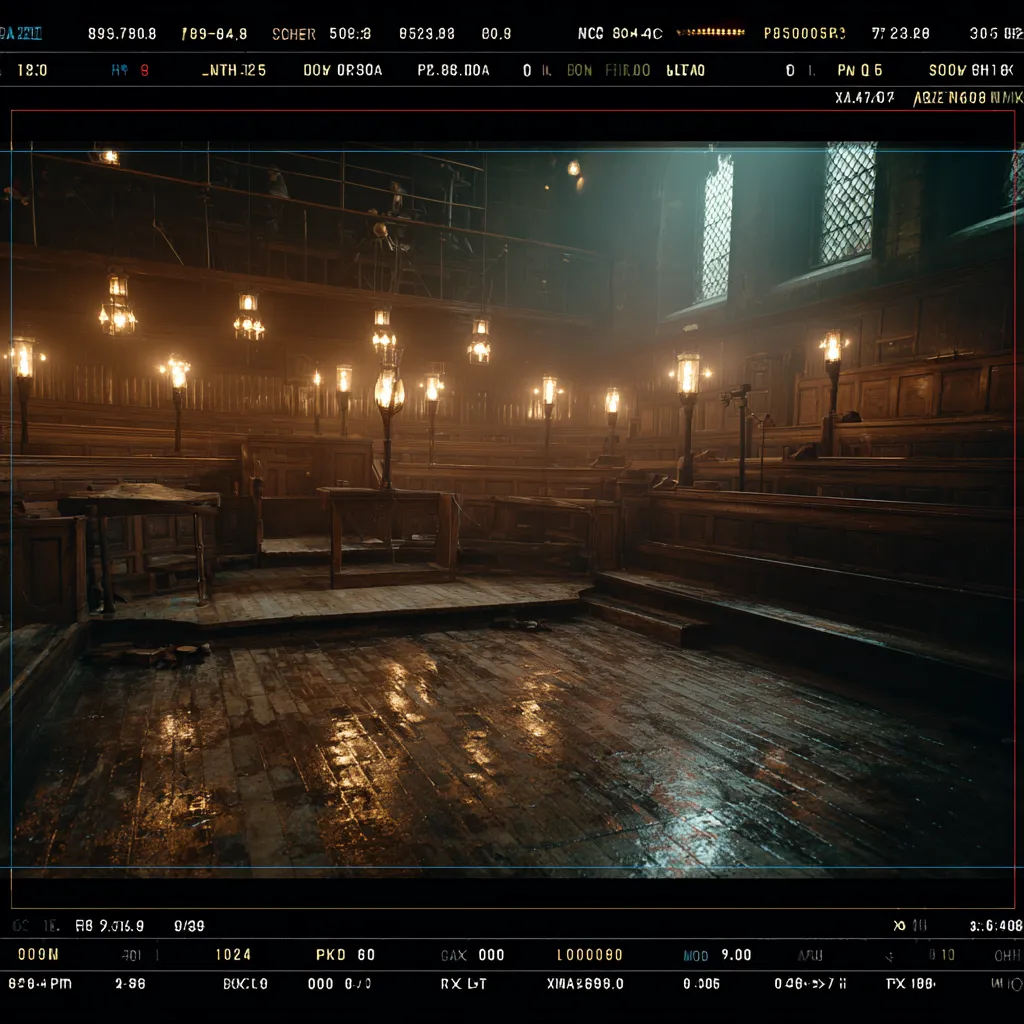This screenshot has width=1024, height=1024.
Task: Click the DOW OR90A status item
Action: point(342,71)
